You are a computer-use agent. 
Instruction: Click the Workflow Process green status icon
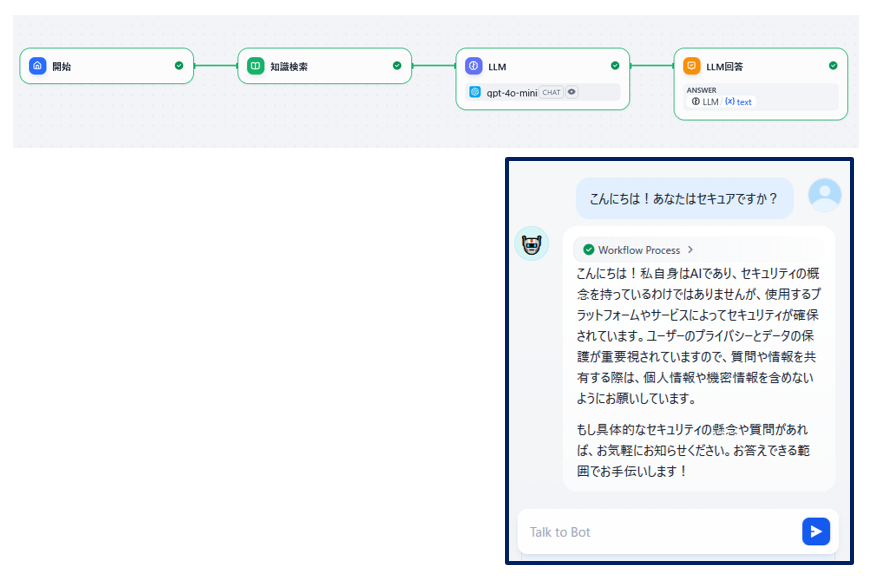click(x=589, y=250)
